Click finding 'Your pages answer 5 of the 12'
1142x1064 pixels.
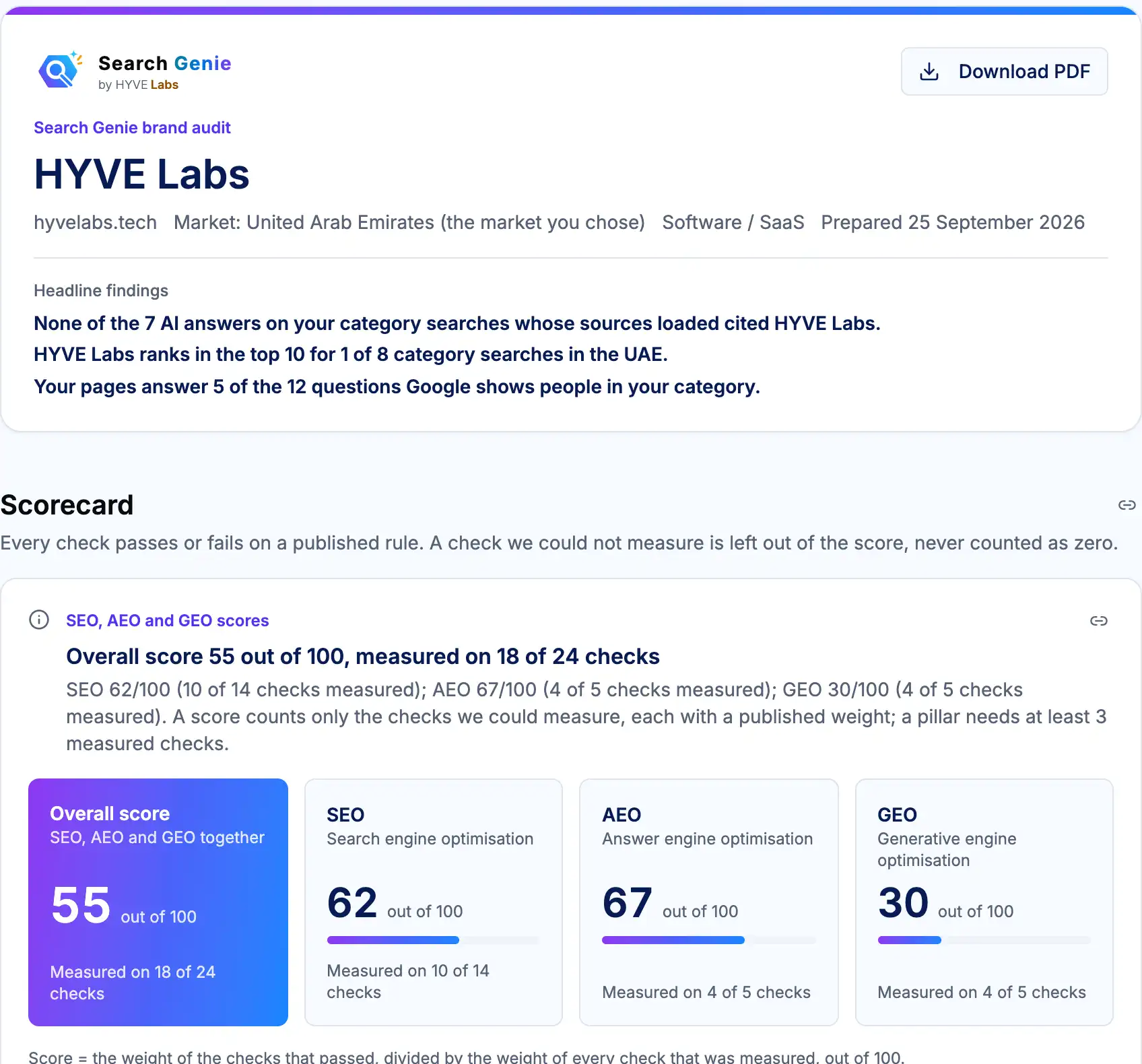(397, 387)
